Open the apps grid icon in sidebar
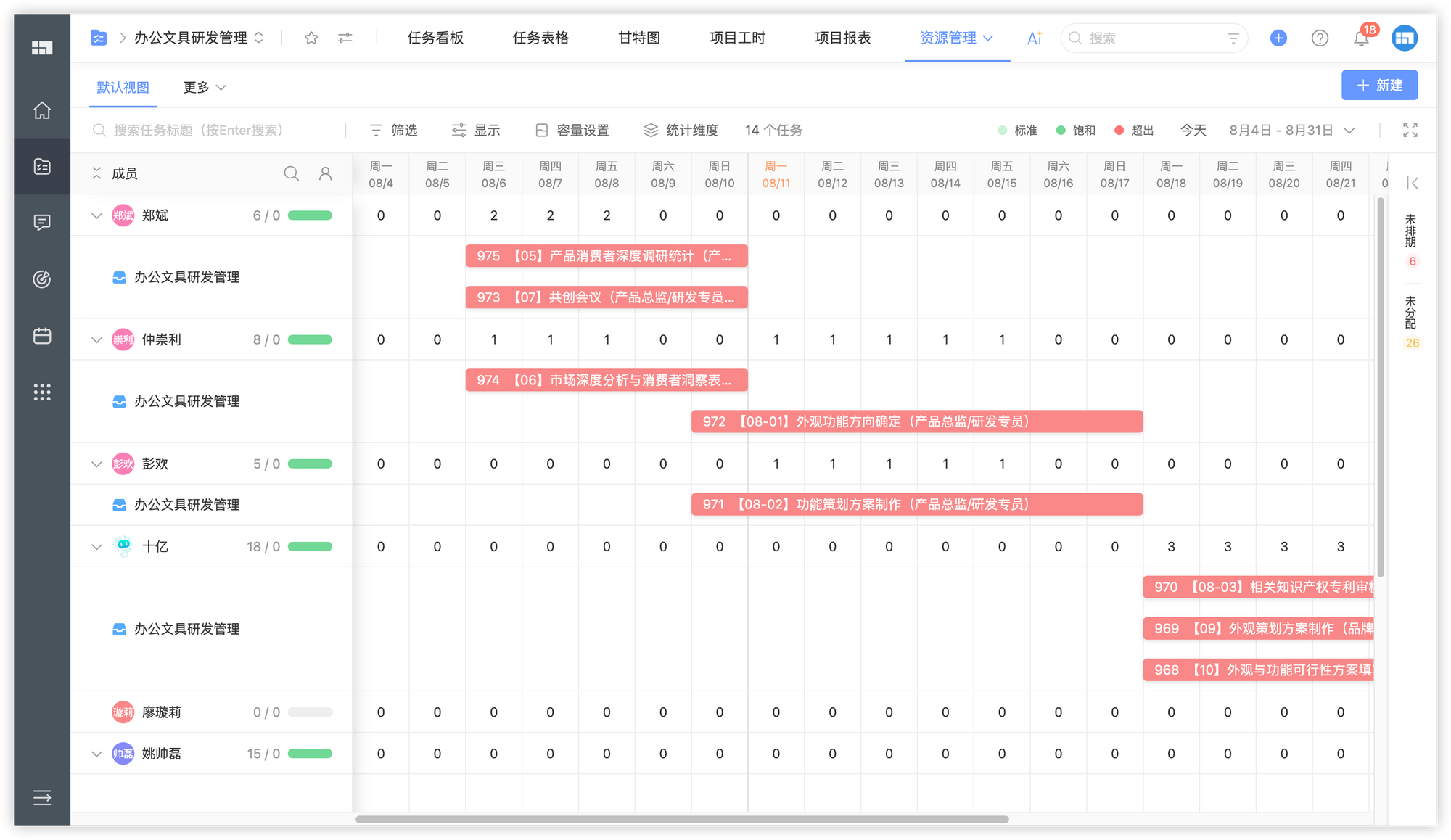 pyautogui.click(x=41, y=392)
